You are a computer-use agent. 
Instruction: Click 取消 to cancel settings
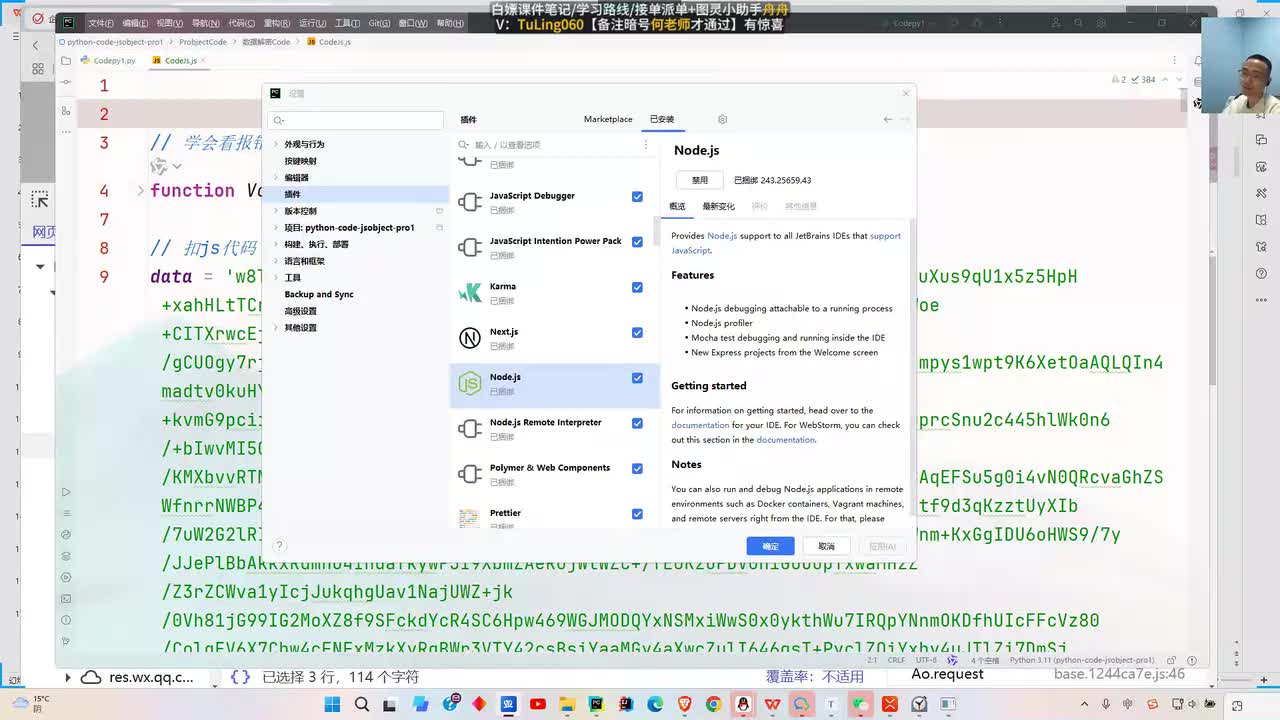click(x=826, y=546)
